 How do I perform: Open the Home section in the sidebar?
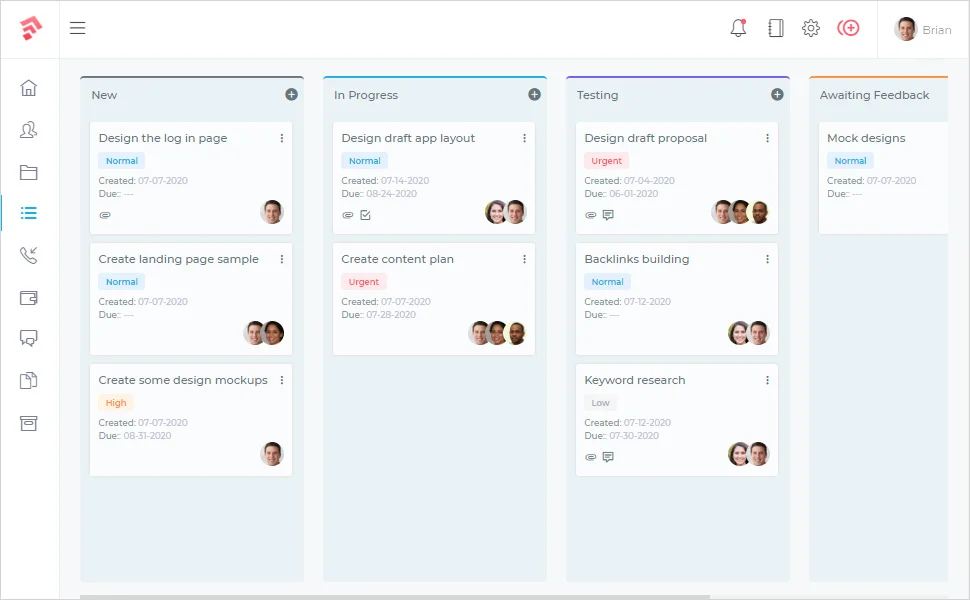pos(29,88)
